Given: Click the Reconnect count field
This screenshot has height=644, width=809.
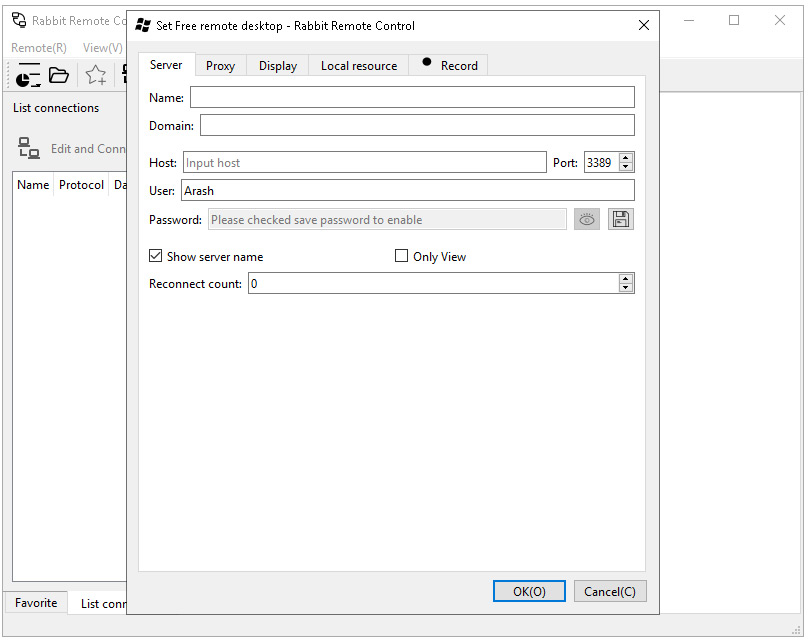Looking at the screenshot, I should click(433, 283).
